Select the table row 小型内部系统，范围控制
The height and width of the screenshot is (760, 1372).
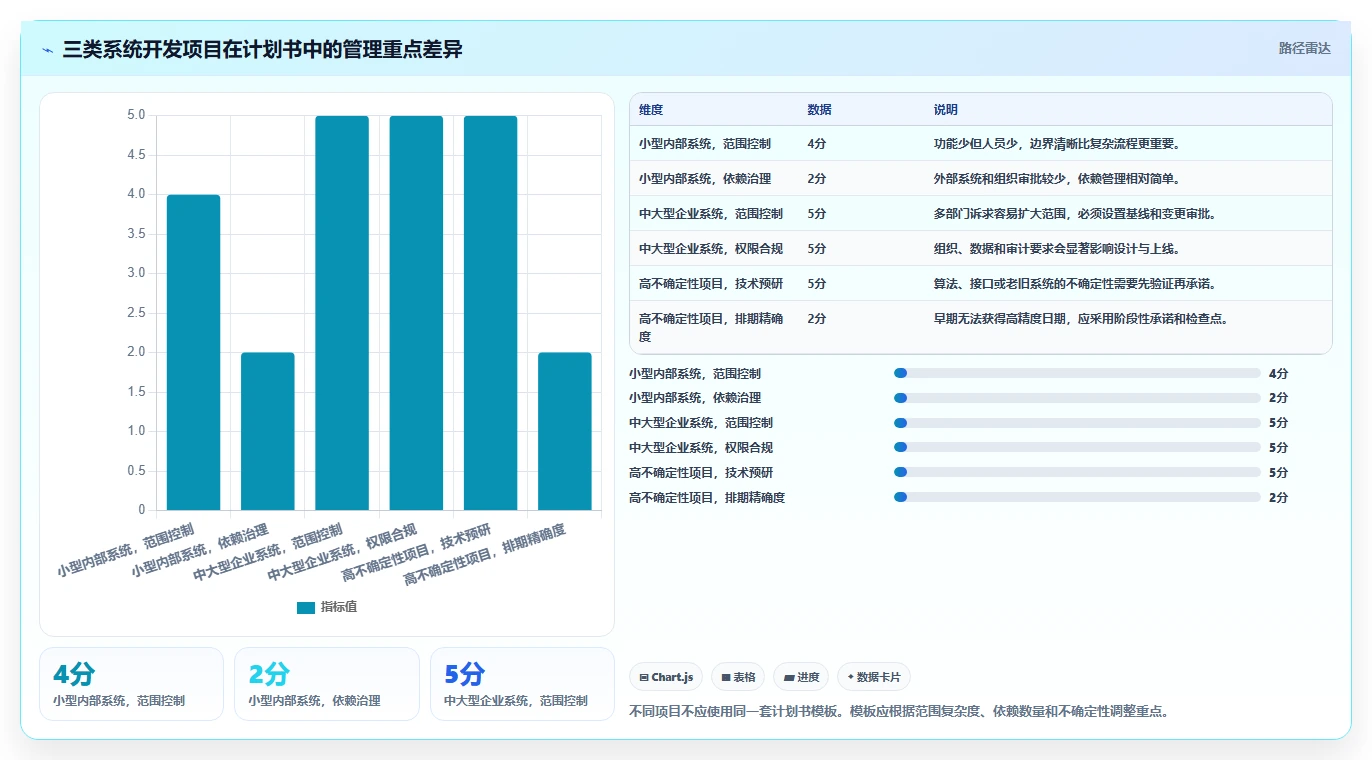(x=981, y=143)
